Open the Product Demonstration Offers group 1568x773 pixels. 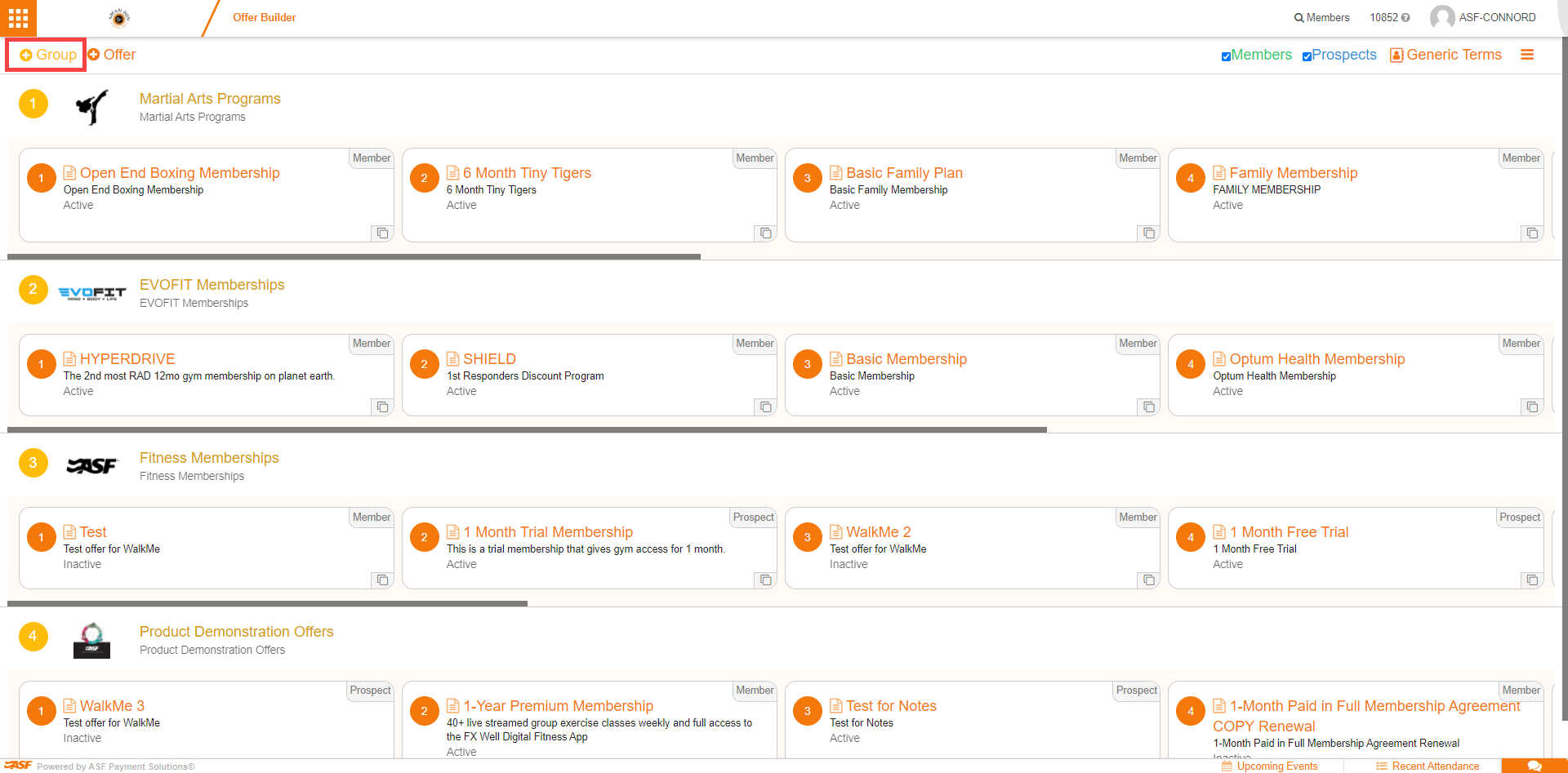[x=236, y=632]
